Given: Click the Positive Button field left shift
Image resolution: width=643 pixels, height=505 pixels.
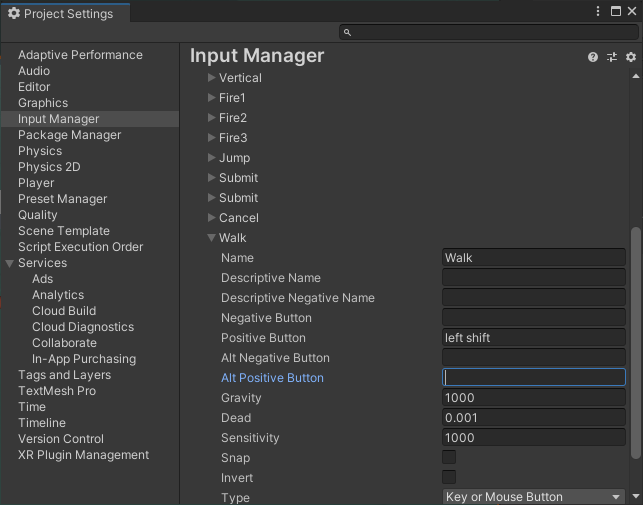Looking at the screenshot, I should (x=534, y=338).
